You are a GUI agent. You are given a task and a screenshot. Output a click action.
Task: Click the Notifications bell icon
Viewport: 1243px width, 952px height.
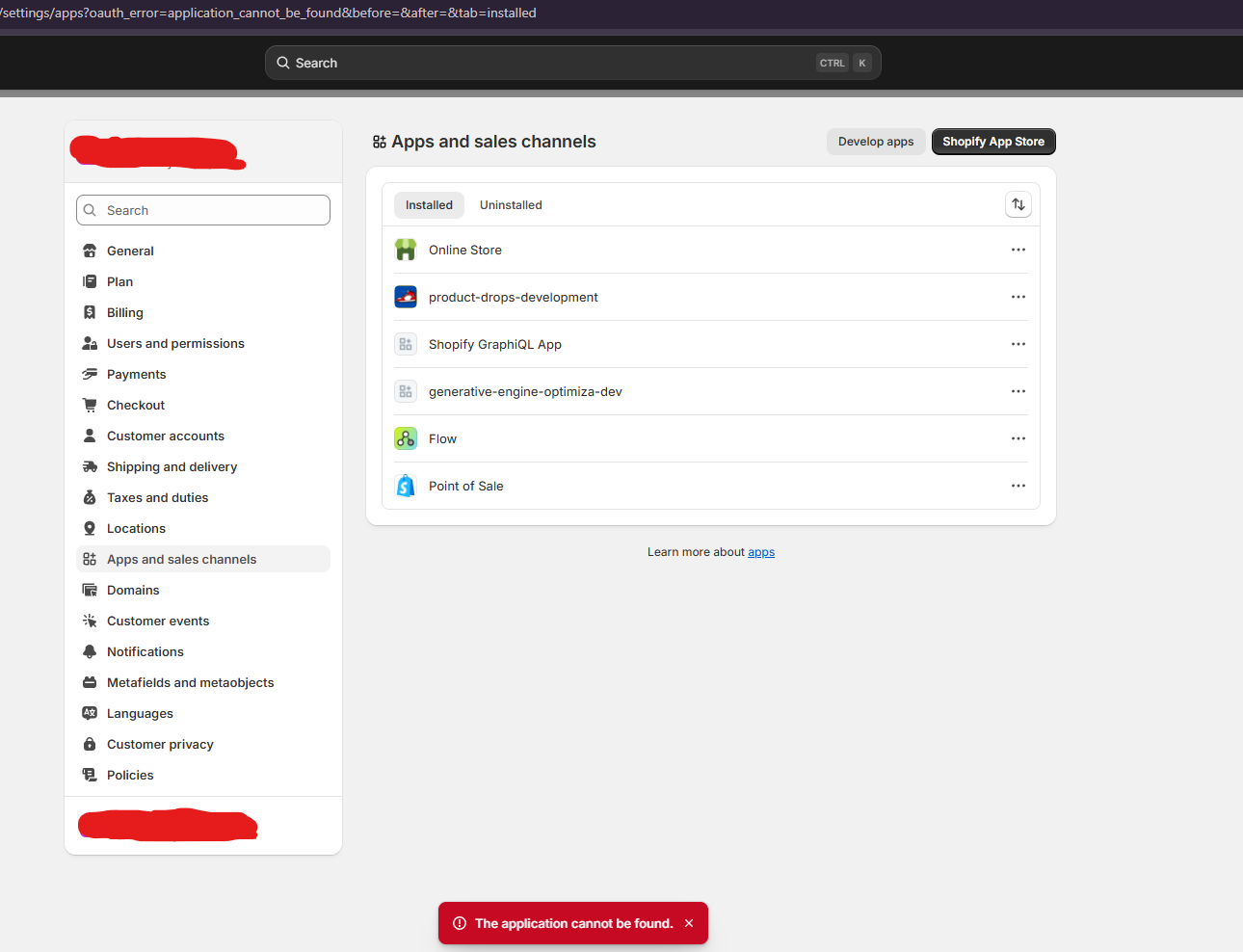pyautogui.click(x=90, y=651)
